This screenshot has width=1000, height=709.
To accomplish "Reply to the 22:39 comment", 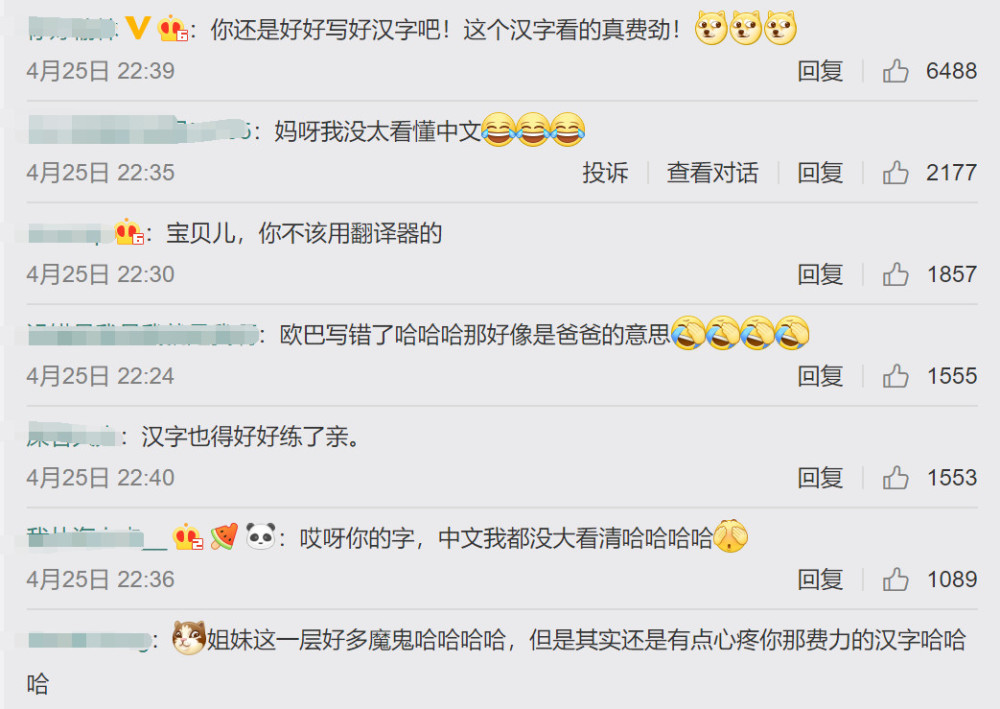I will (x=820, y=71).
